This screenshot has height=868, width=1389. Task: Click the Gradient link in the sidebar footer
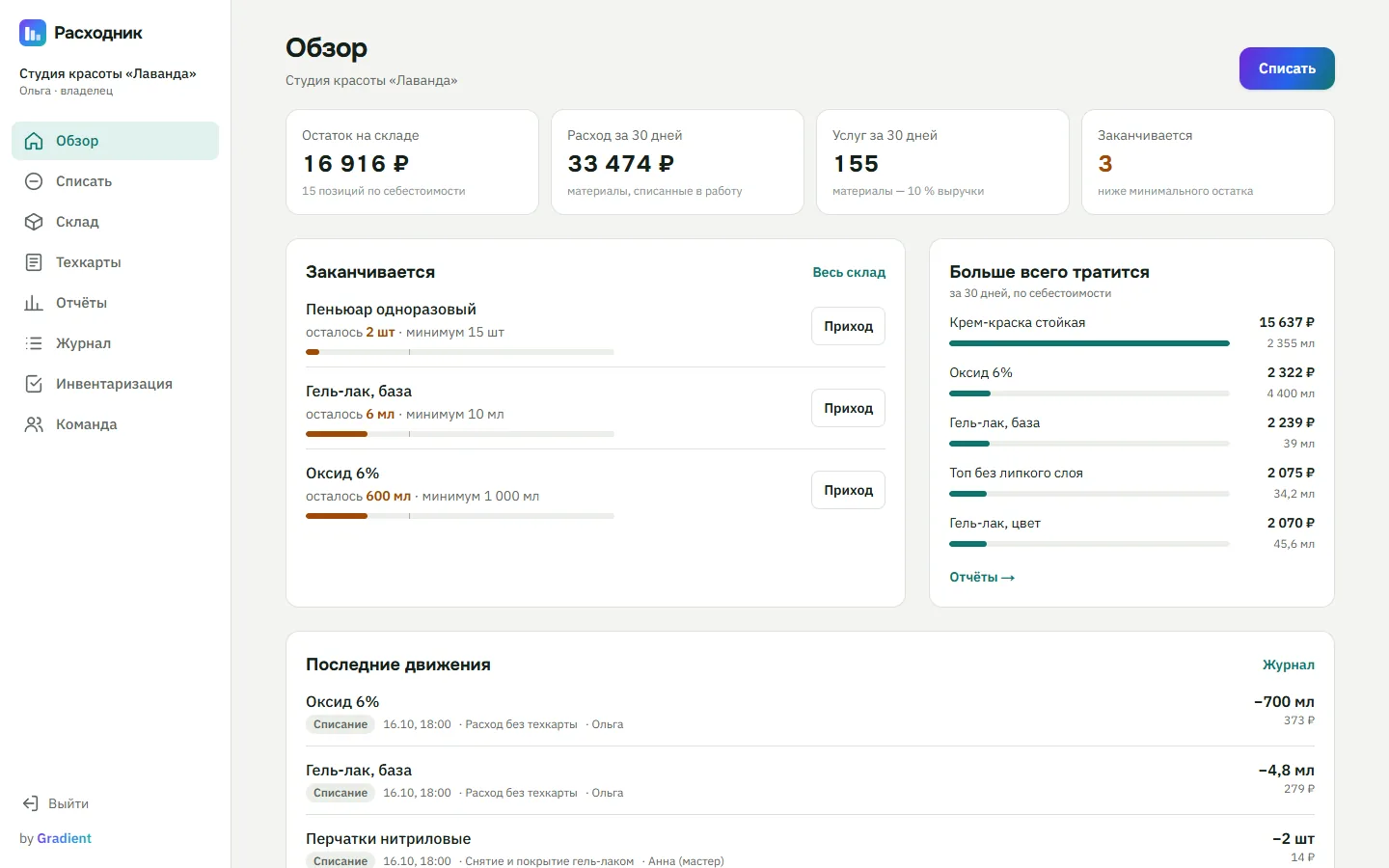[64, 838]
